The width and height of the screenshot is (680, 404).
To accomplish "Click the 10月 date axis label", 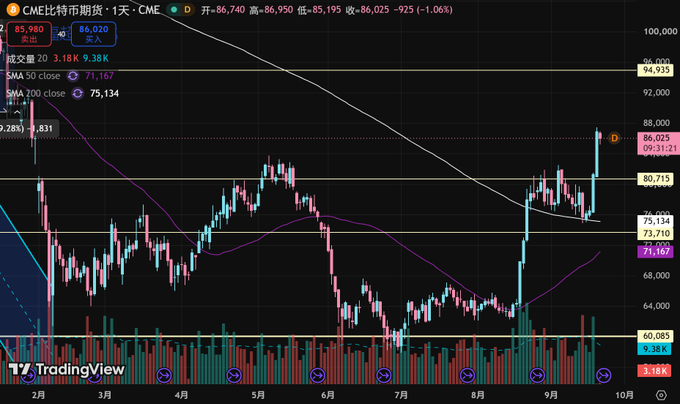I will pos(624,395).
